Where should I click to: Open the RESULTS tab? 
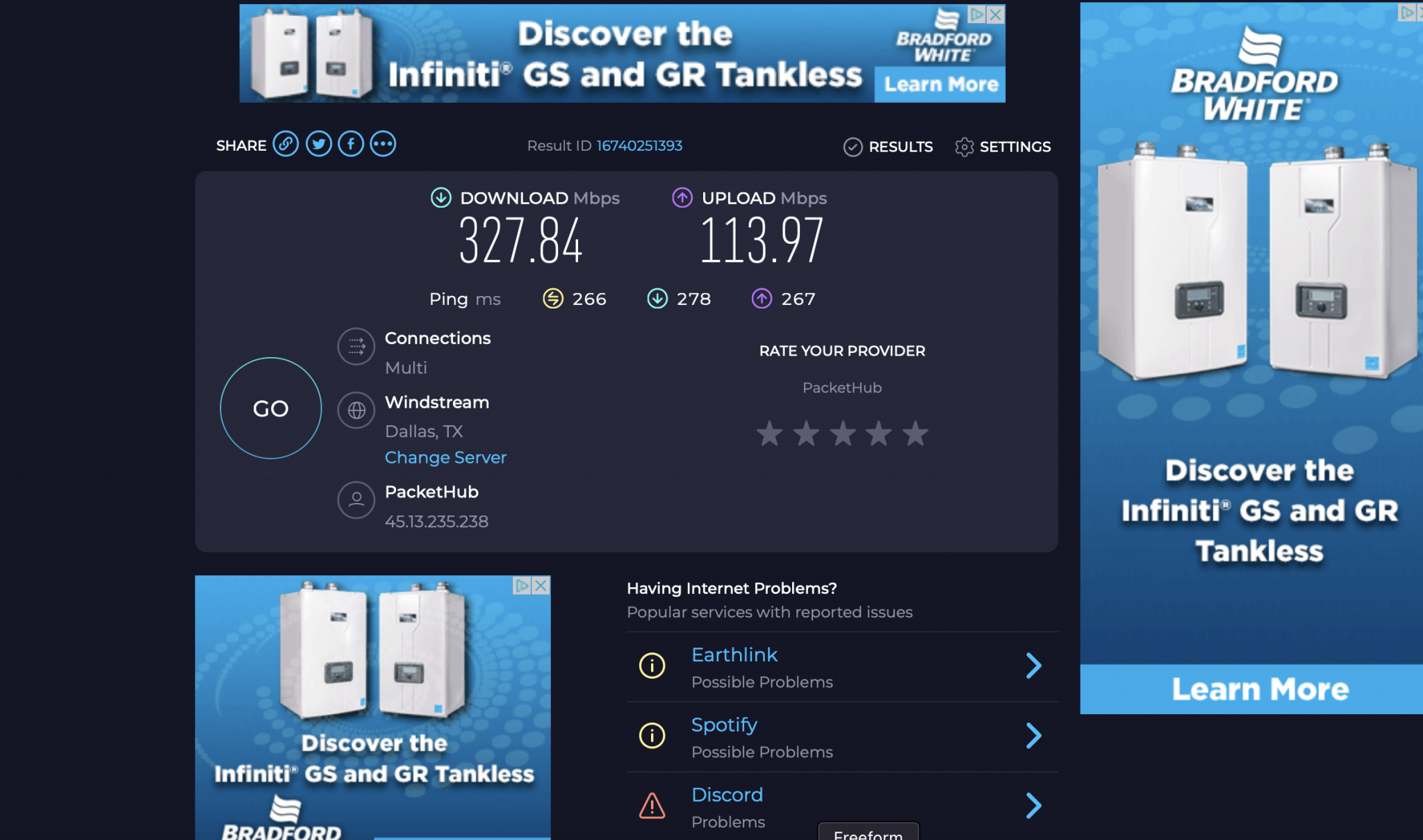(x=888, y=147)
